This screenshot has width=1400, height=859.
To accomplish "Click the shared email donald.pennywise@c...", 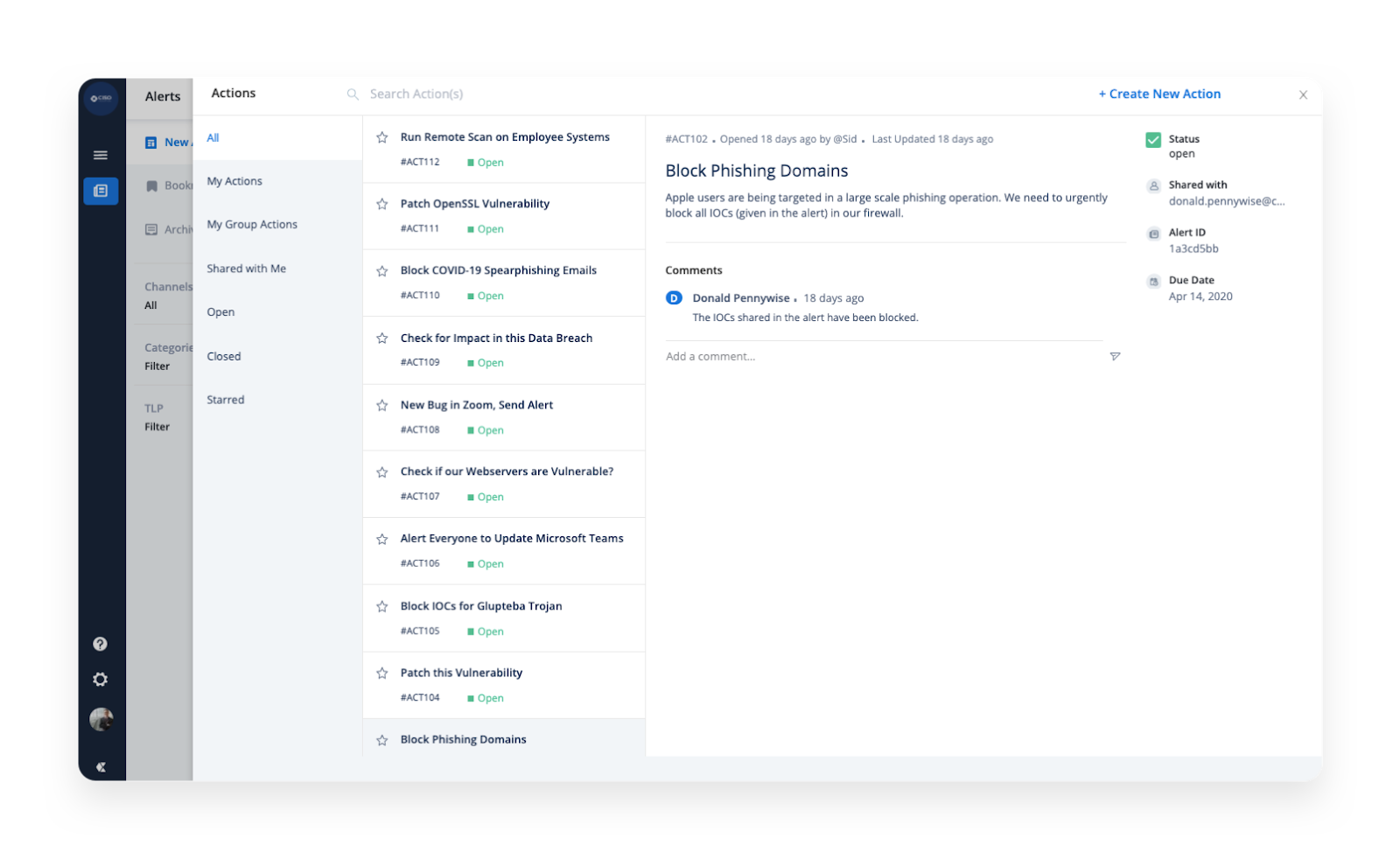I will [1227, 201].
